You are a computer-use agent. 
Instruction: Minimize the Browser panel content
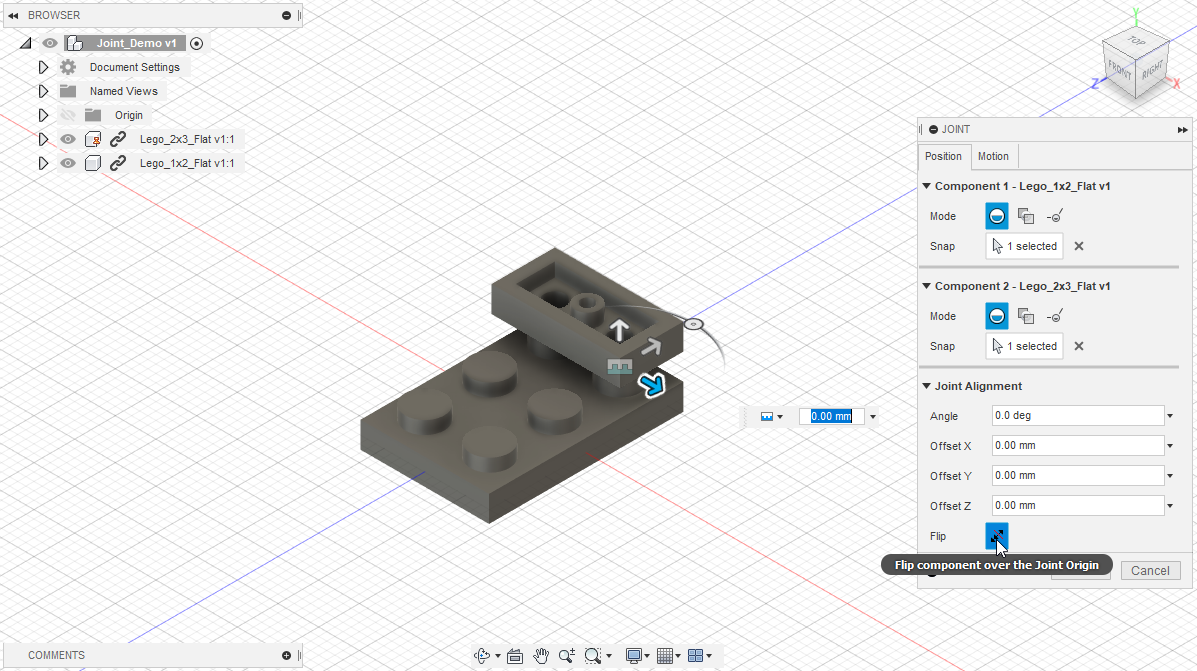(x=286, y=15)
